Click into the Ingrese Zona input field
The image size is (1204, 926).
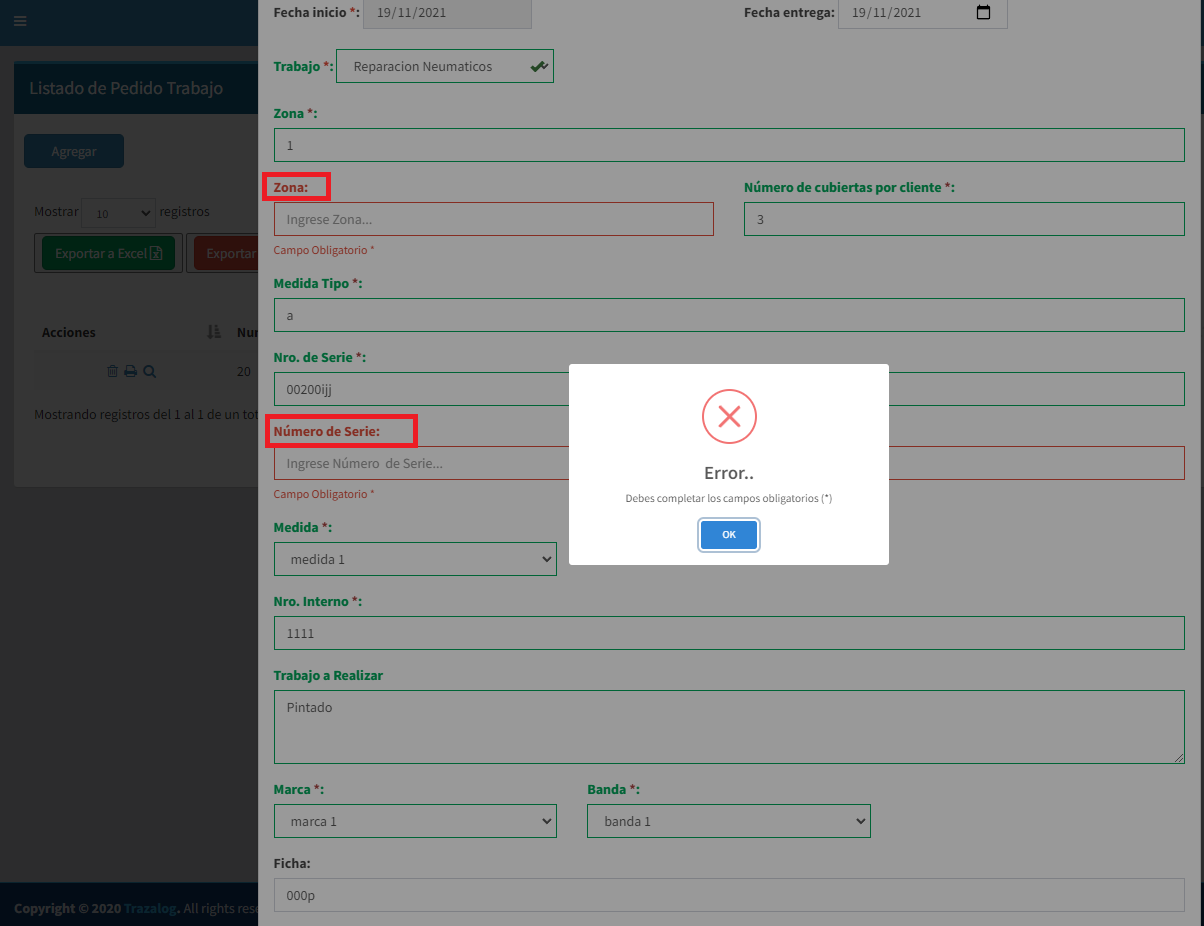pyautogui.click(x=493, y=218)
